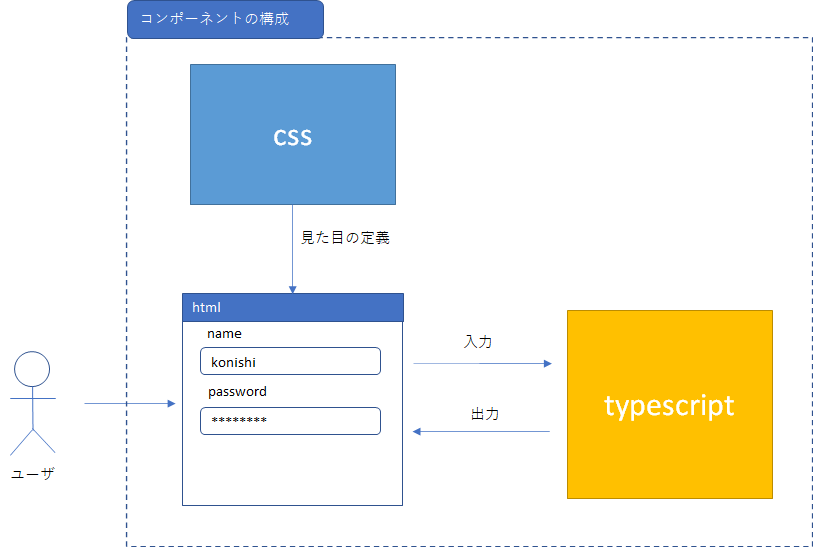The image size is (813, 547).
Task: Click the CSS blue box
Action: pyautogui.click(x=293, y=134)
